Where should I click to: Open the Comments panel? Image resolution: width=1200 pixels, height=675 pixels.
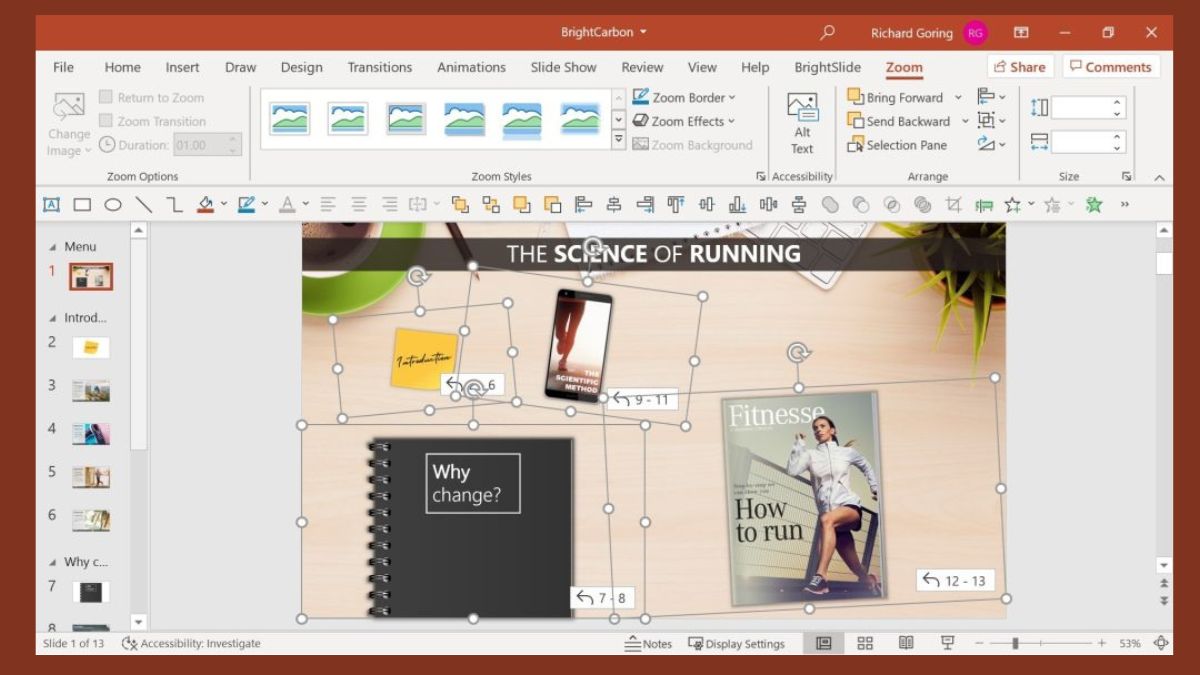(1111, 66)
